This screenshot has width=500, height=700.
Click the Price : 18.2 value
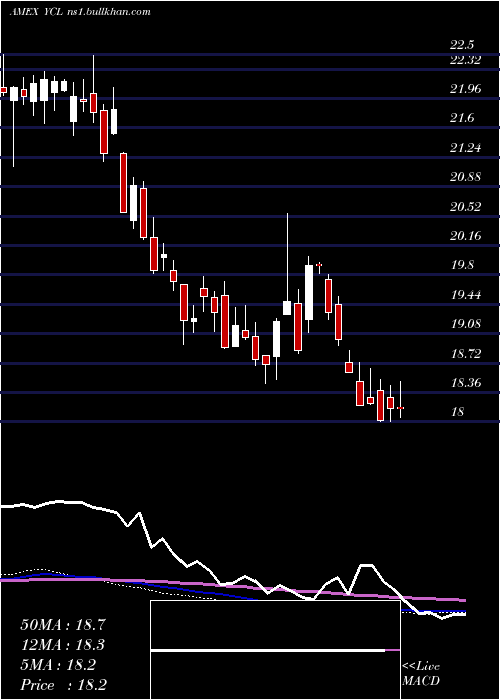click(x=63, y=685)
